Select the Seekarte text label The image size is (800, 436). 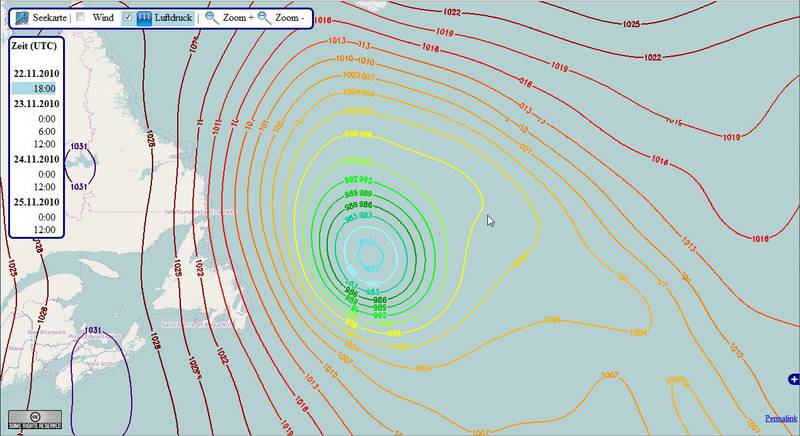click(x=49, y=18)
